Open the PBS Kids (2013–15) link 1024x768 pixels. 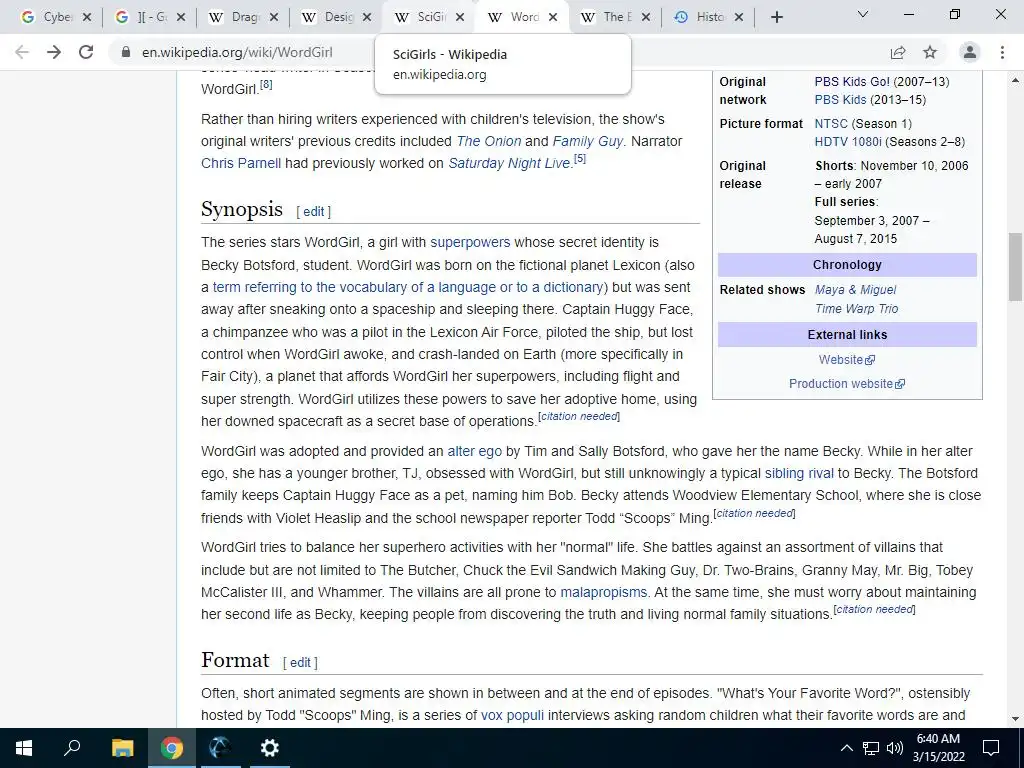click(840, 100)
